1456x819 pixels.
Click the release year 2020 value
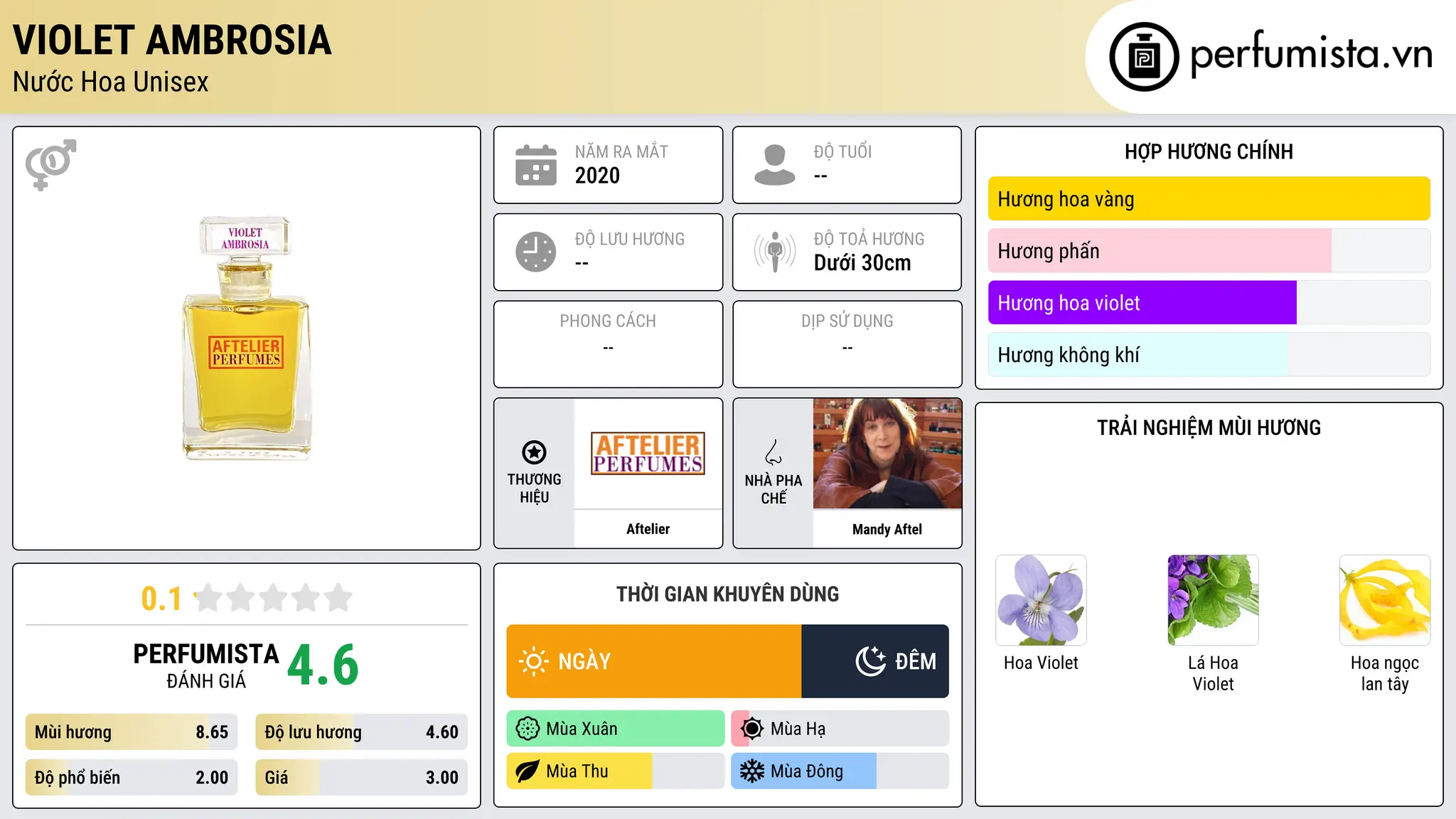click(597, 176)
